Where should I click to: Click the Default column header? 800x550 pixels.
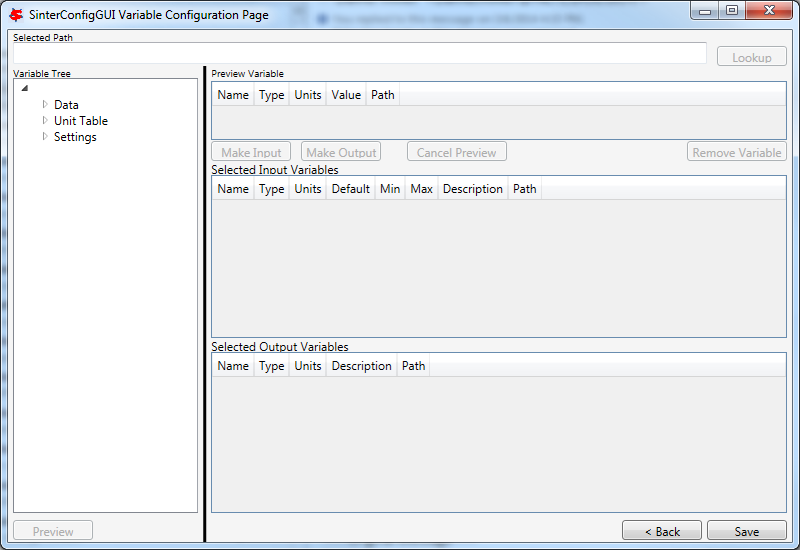[351, 188]
